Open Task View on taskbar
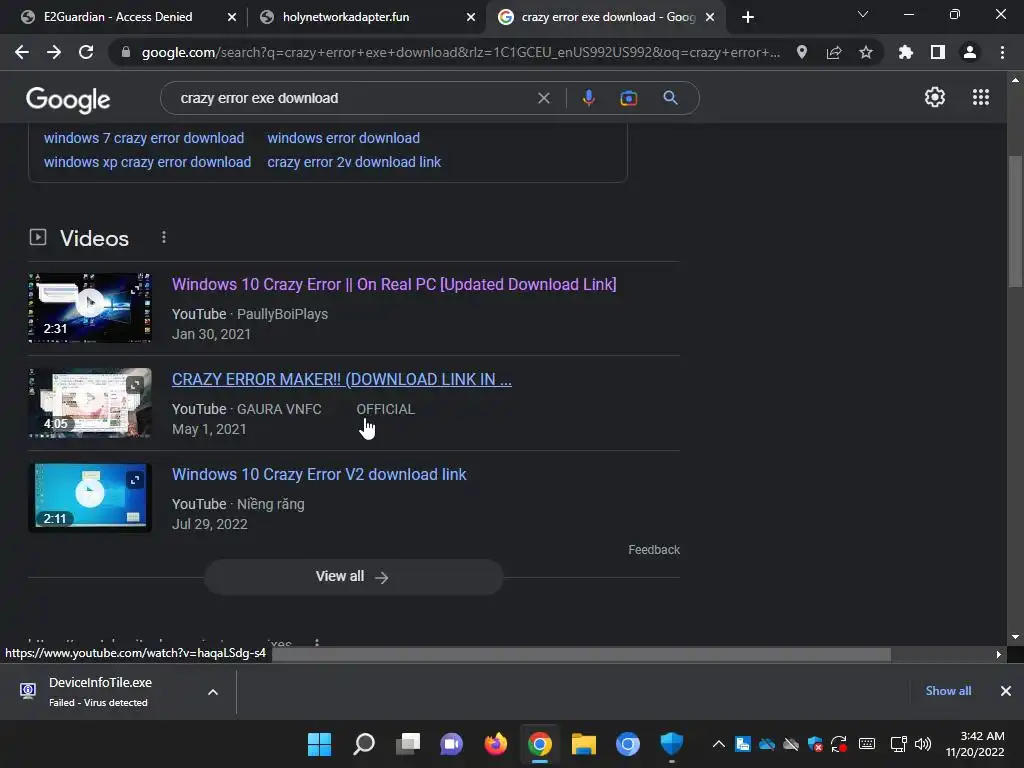Screen dimensions: 1024x768 (408, 744)
